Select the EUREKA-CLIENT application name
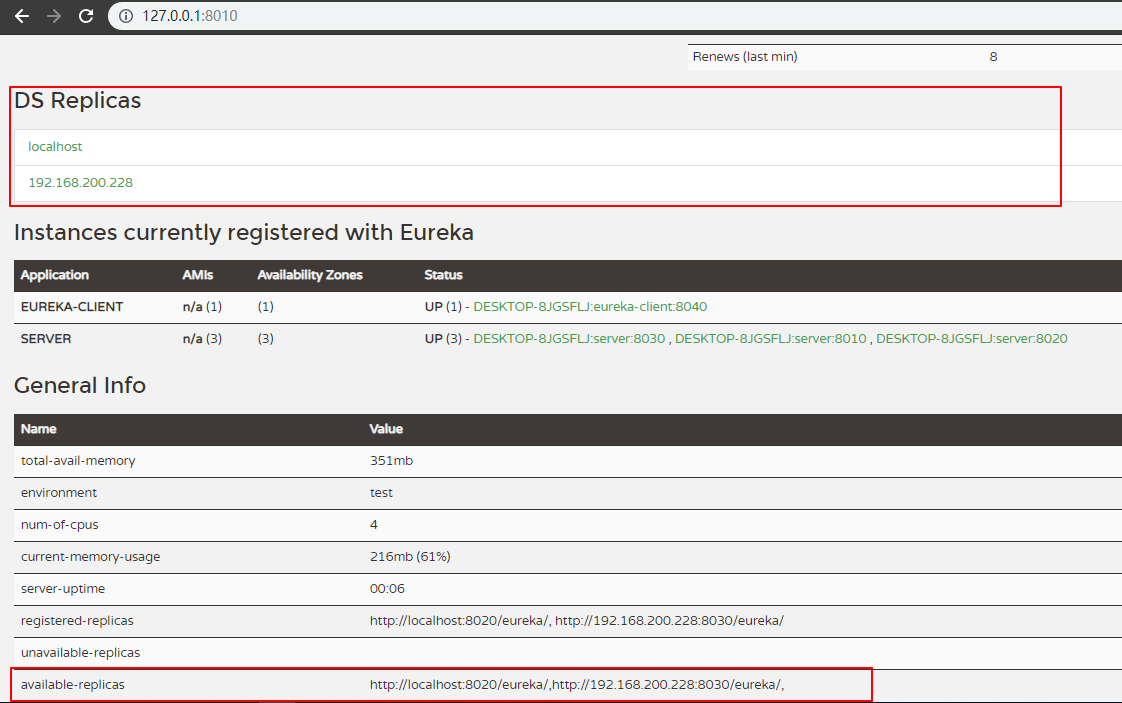This screenshot has height=703, width=1122. [x=72, y=307]
